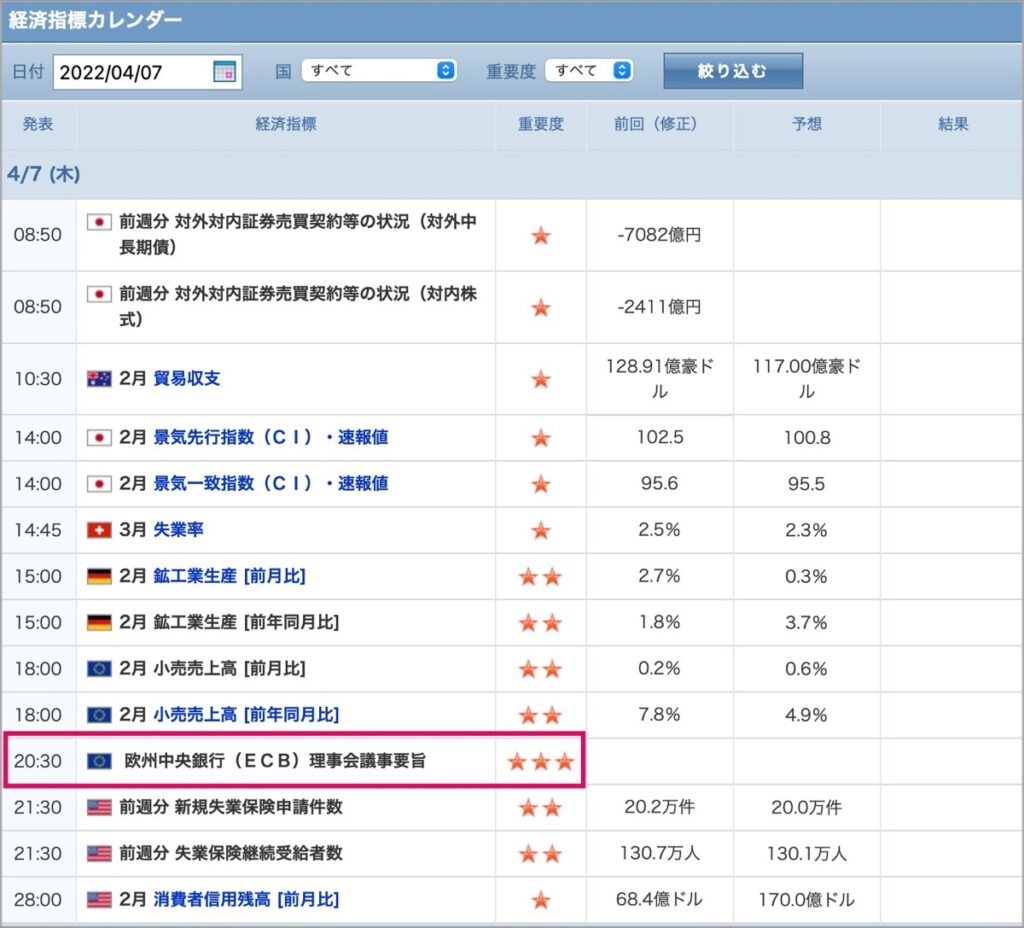
Task: Open the 鉱工業生産 [前月比] link
Action: click(x=229, y=576)
